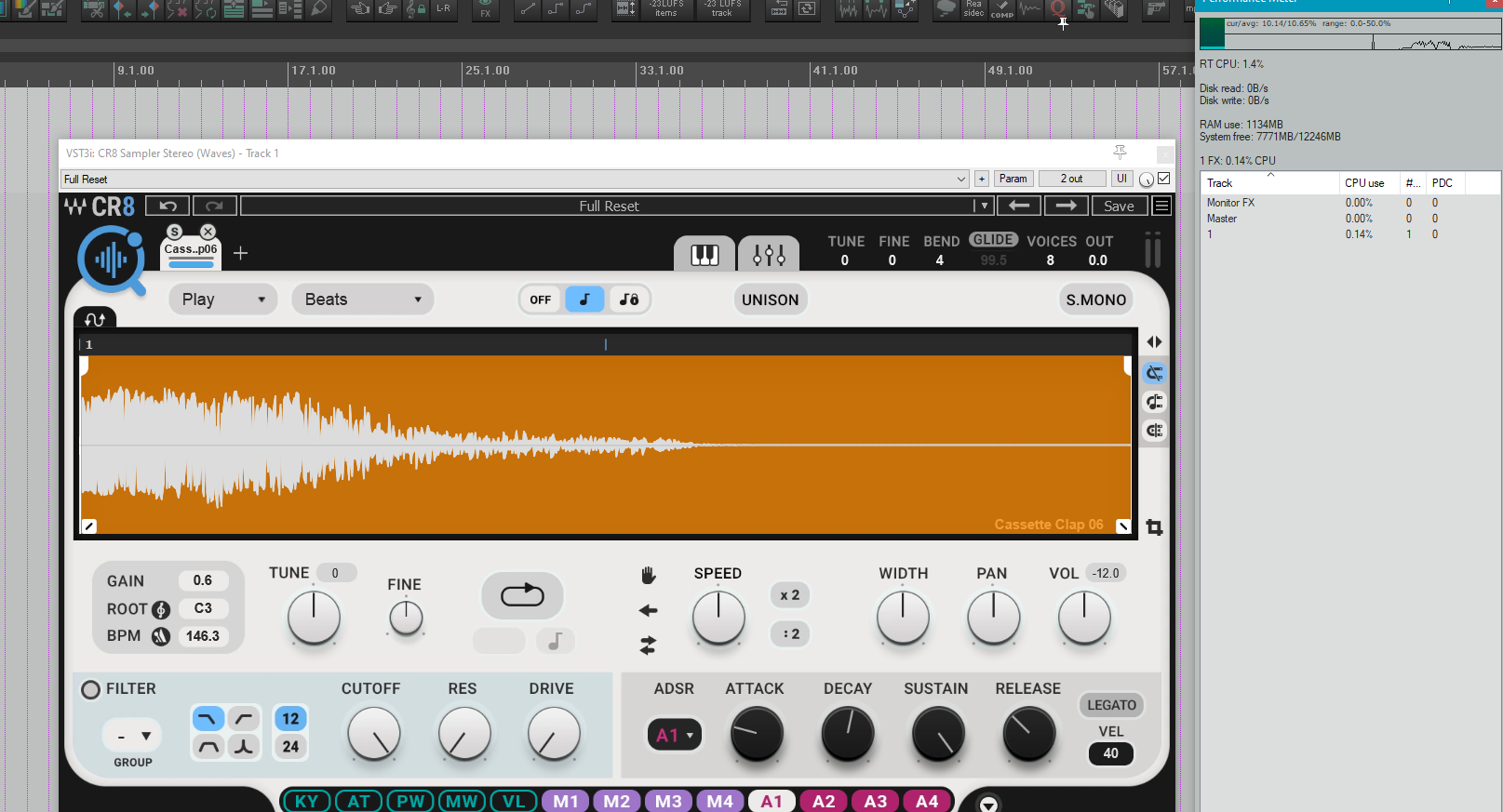Open the filter GROUP dropdown
Screen dimensions: 1503x812
pos(132,736)
